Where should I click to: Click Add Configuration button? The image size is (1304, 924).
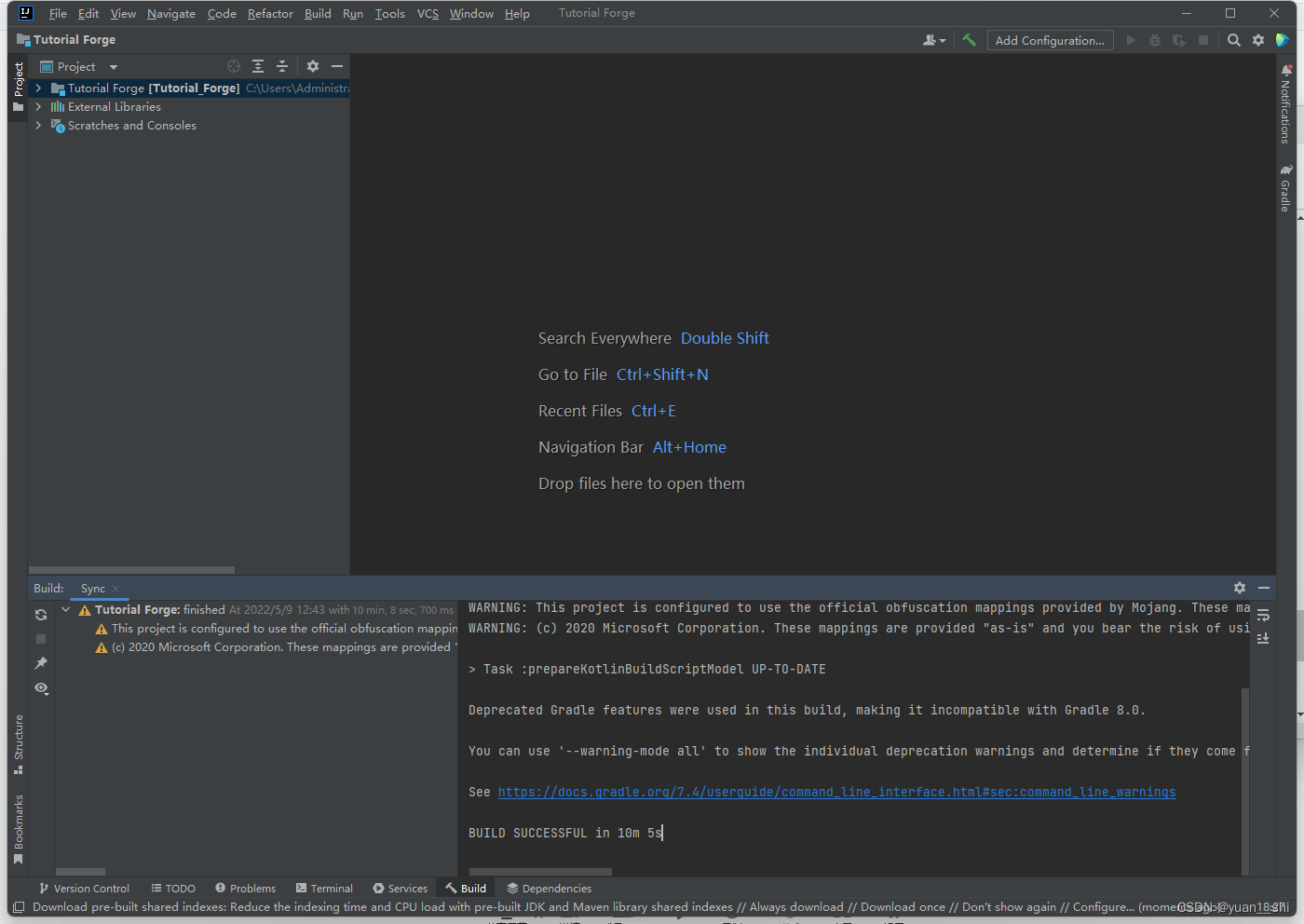tap(1050, 40)
